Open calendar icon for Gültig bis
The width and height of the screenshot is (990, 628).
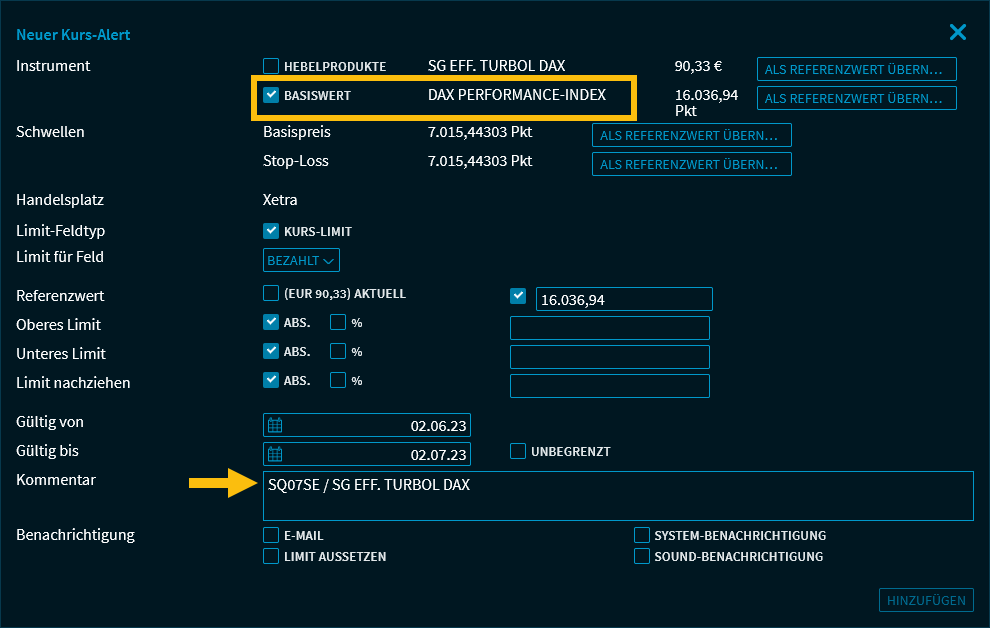coord(275,454)
